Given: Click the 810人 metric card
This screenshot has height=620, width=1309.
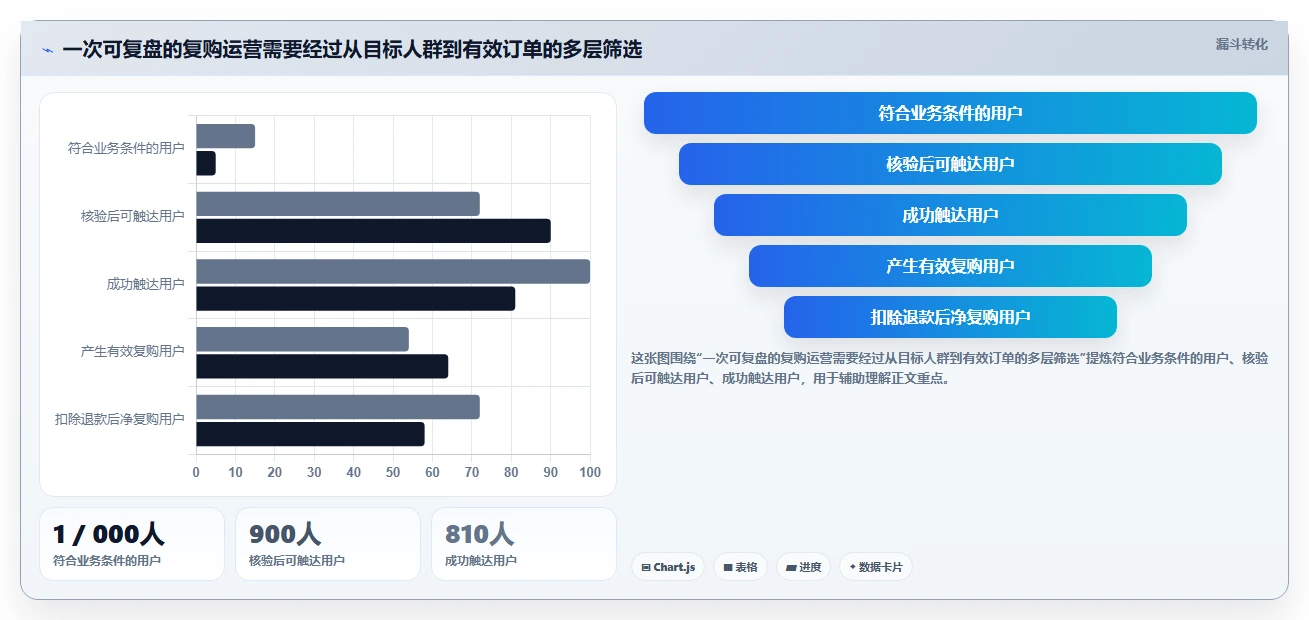Looking at the screenshot, I should 524,544.
